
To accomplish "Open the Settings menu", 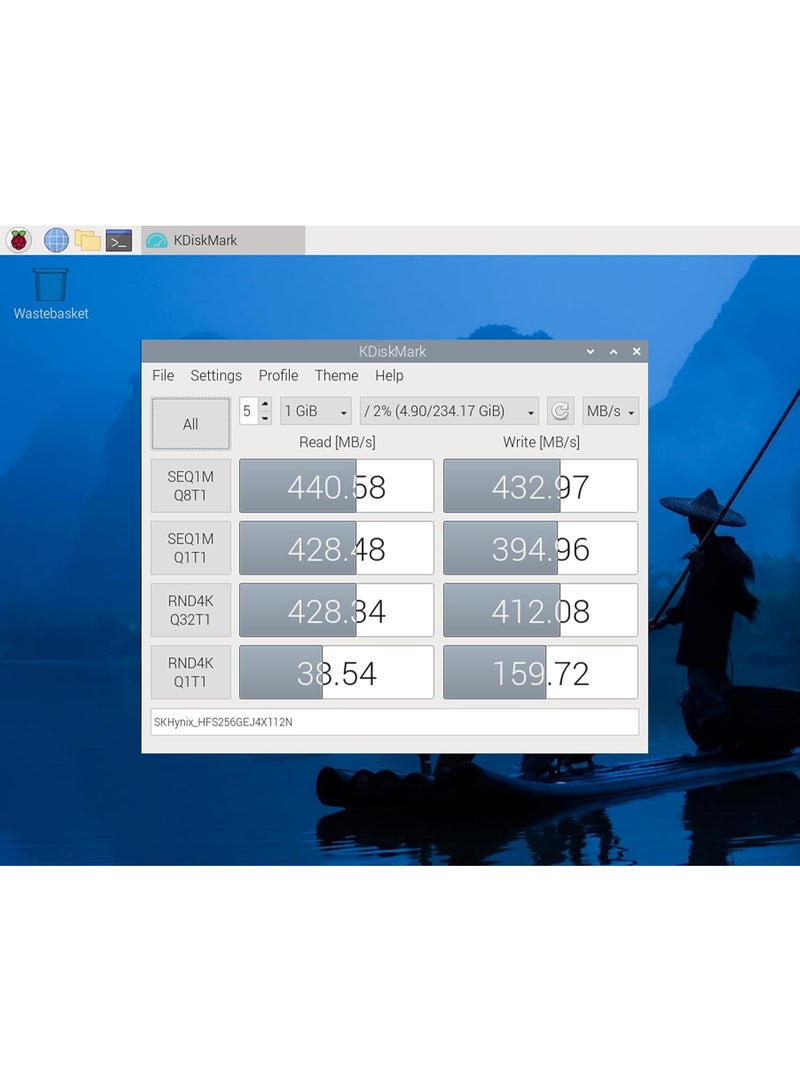I will point(216,376).
